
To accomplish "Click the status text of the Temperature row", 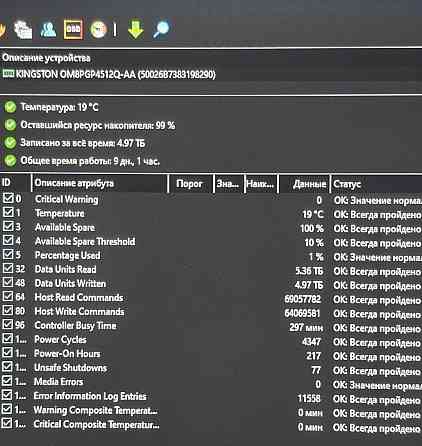I will tap(377, 215).
